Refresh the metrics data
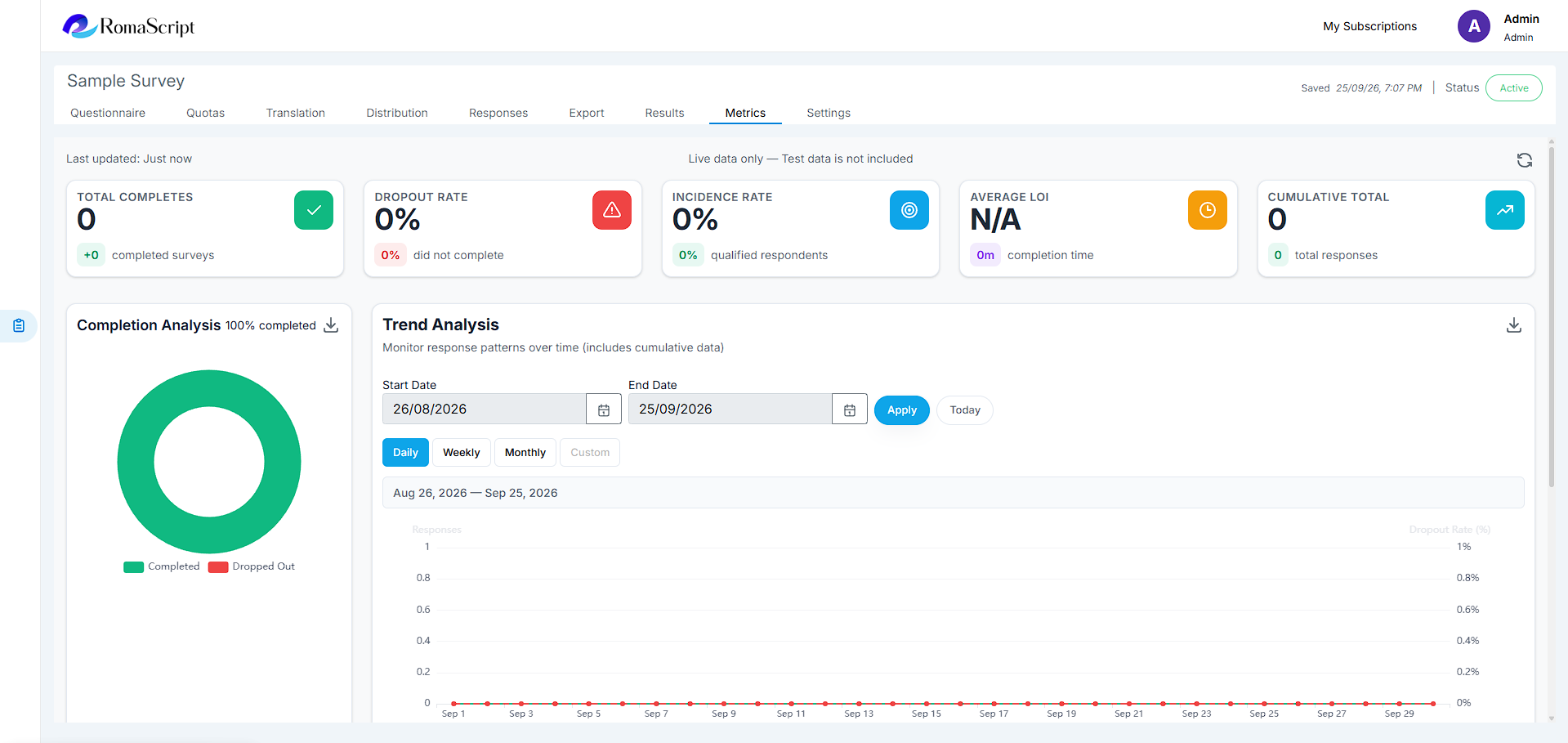1568x743 pixels. coord(1524,160)
